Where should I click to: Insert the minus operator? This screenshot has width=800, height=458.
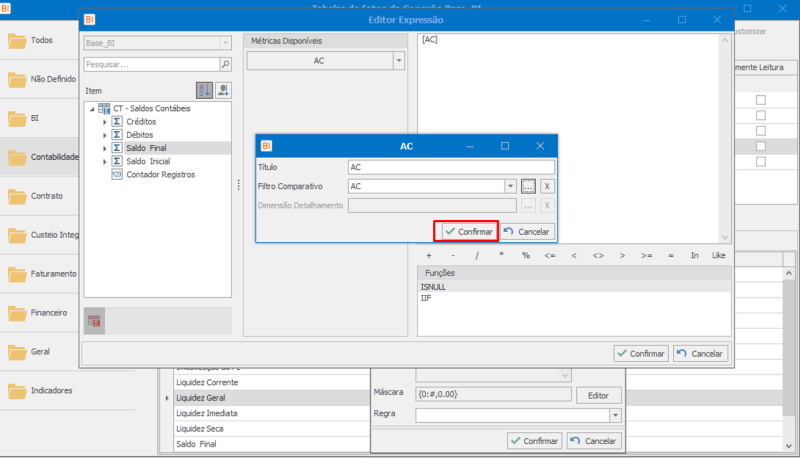(x=453, y=256)
